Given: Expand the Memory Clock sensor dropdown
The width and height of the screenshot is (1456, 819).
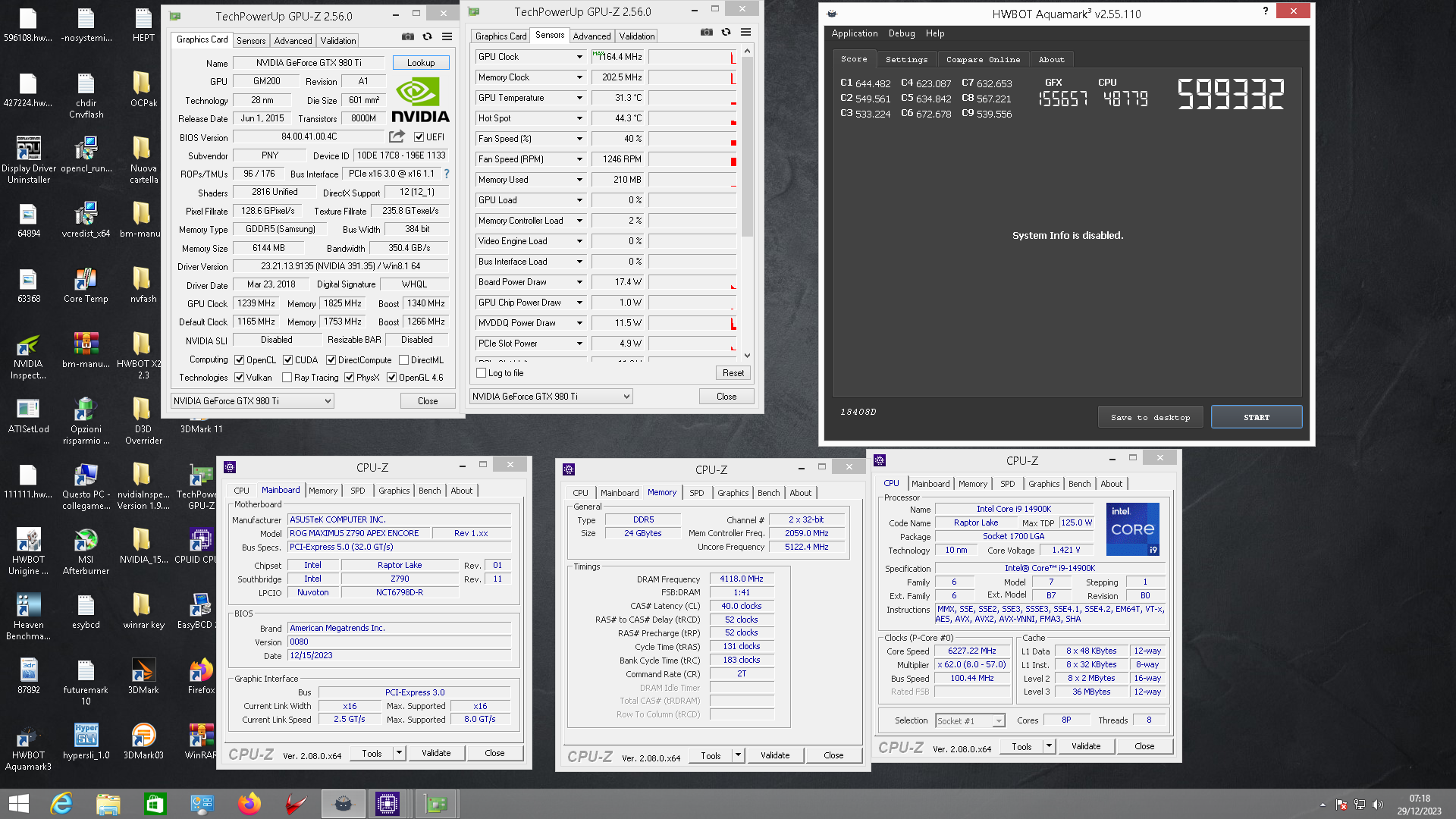Looking at the screenshot, I should pos(579,77).
